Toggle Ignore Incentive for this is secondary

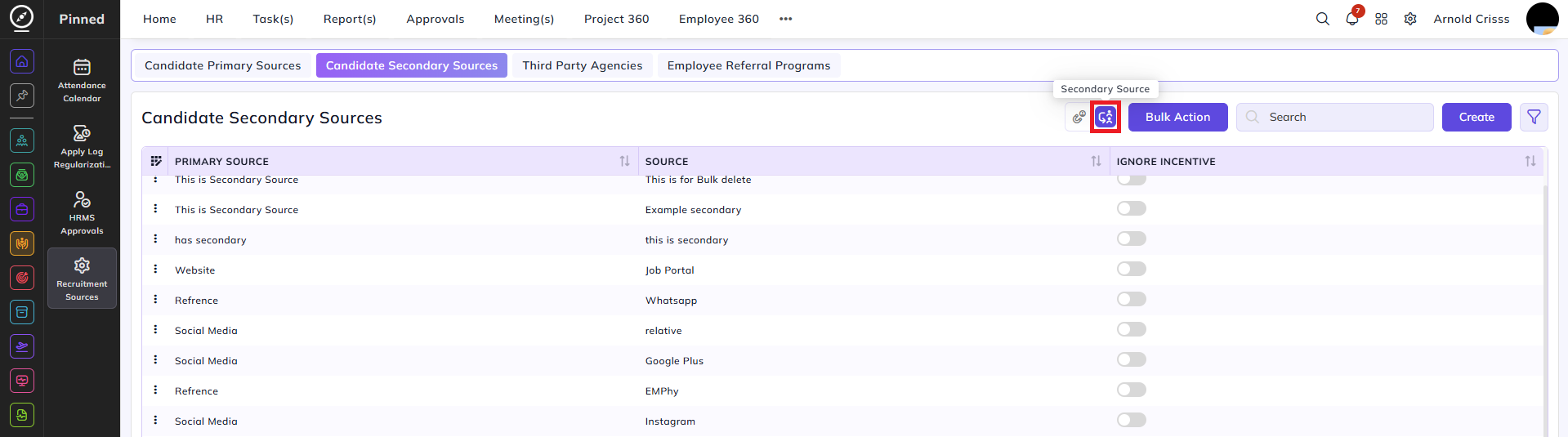[x=1132, y=239]
